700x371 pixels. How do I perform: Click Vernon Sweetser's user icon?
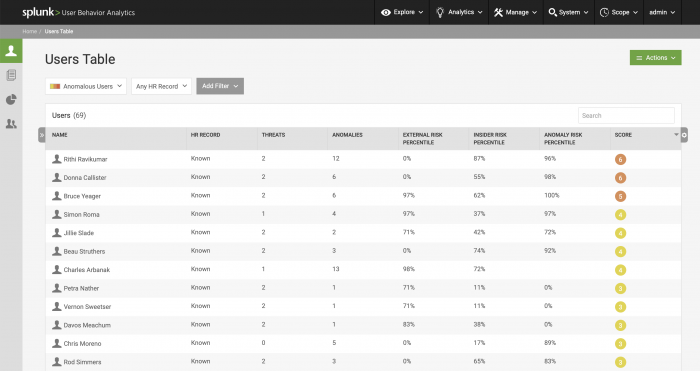pos(57,306)
